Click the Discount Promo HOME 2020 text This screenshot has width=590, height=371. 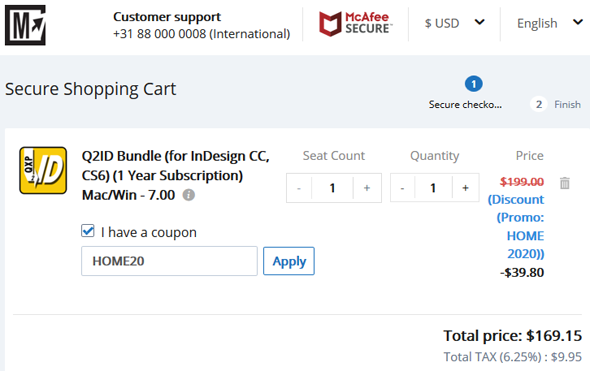click(516, 227)
